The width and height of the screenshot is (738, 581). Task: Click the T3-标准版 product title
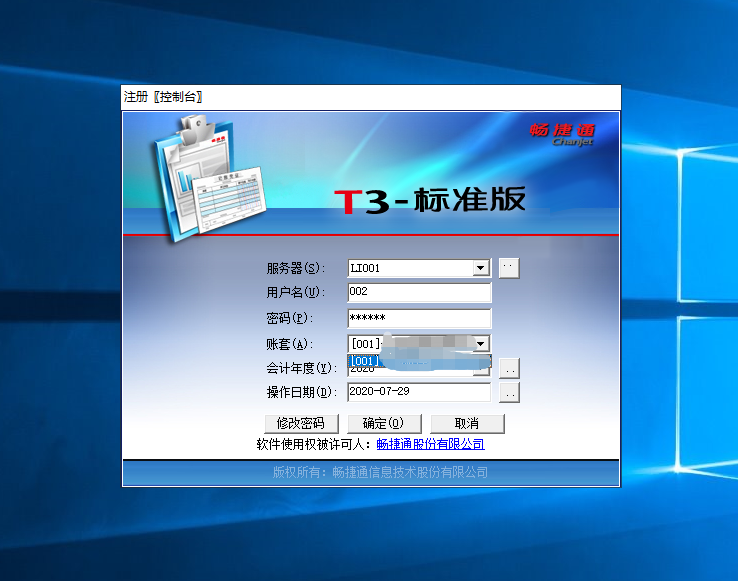point(430,200)
